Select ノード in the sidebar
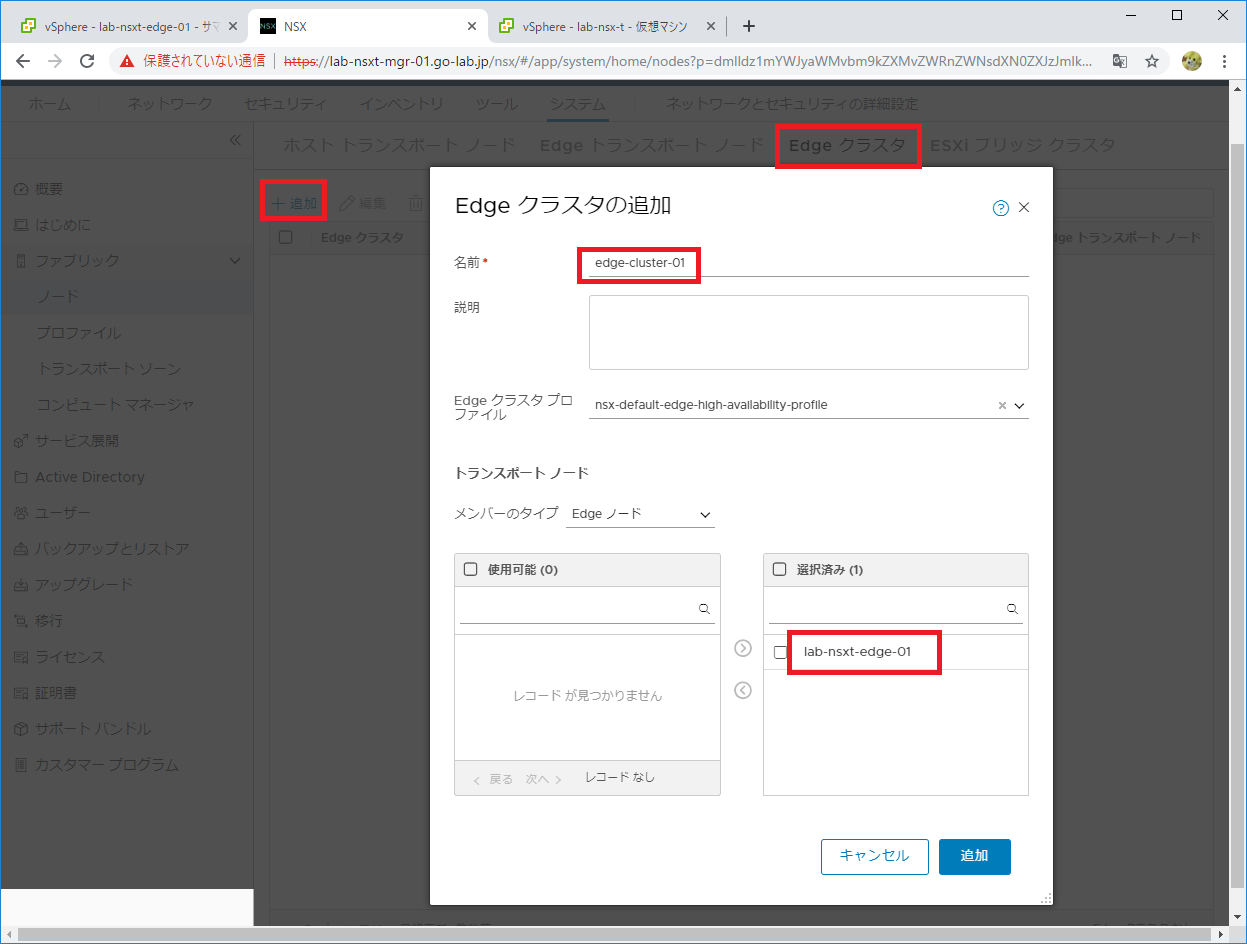Image resolution: width=1247 pixels, height=944 pixels. coord(57,297)
